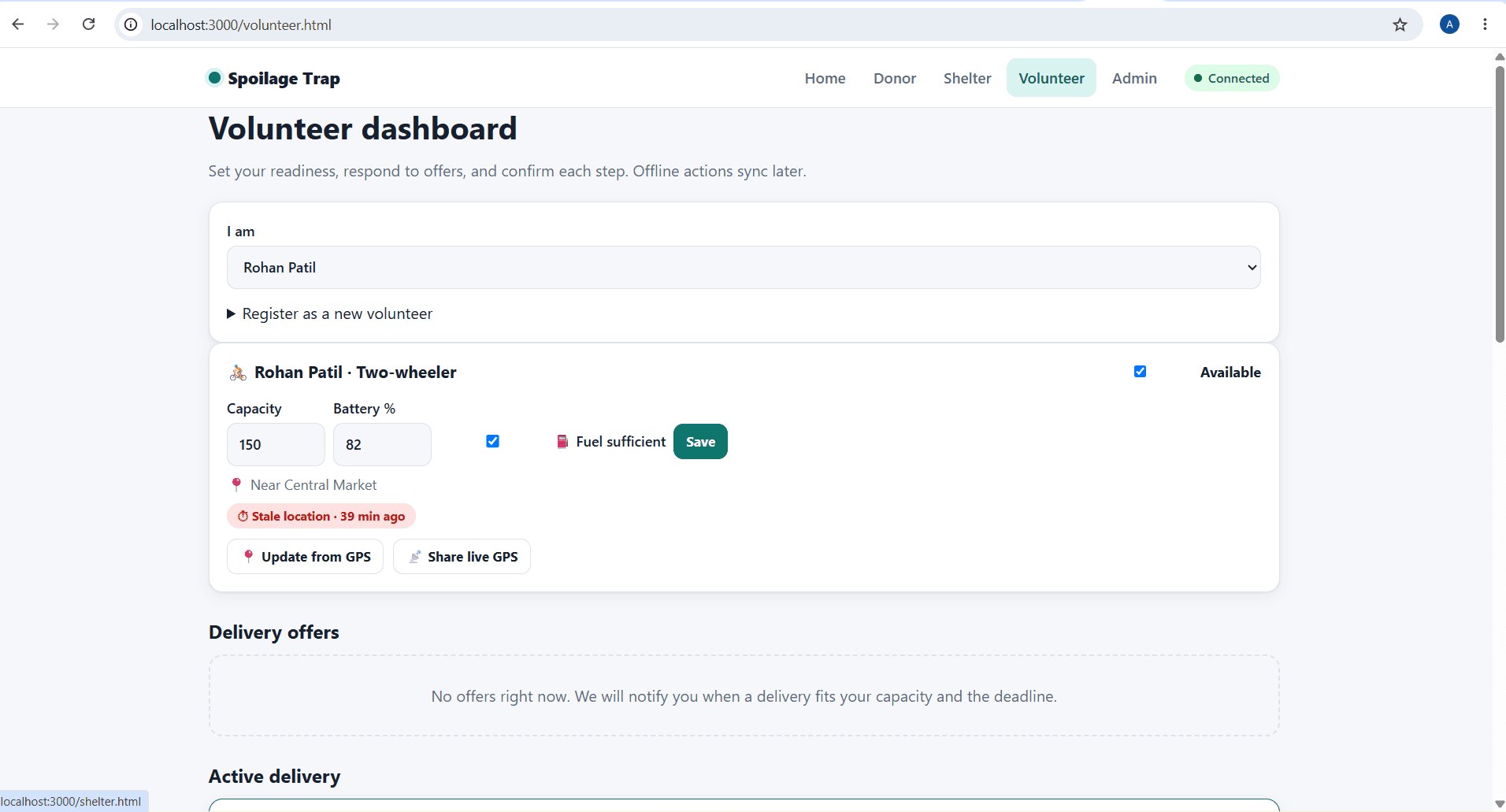Screen dimensions: 1506x812
Task: Open the Shelter page
Action: click(x=967, y=78)
